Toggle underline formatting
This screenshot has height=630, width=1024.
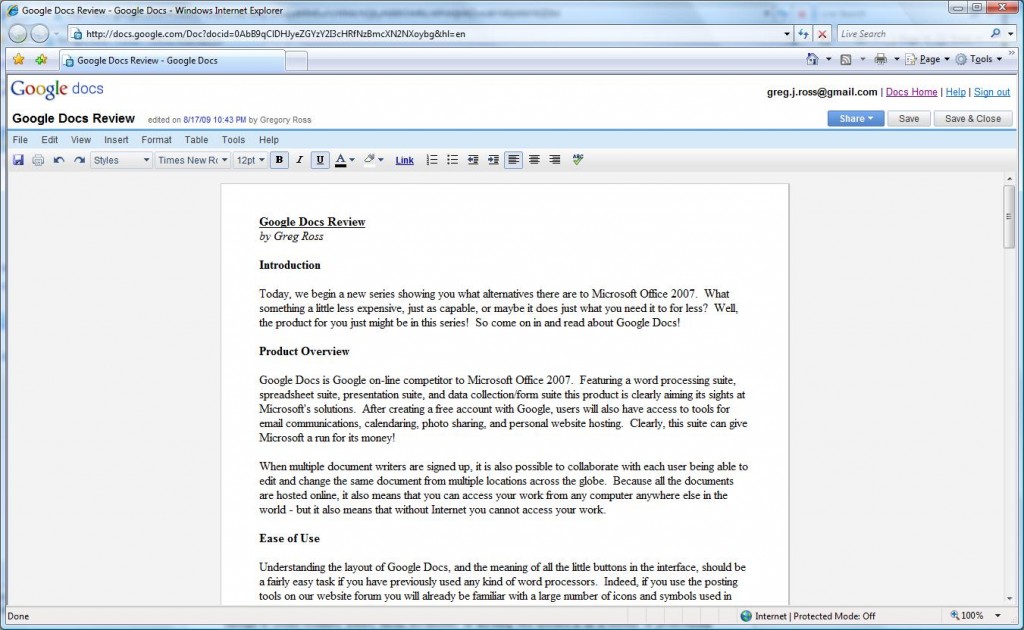pos(320,160)
